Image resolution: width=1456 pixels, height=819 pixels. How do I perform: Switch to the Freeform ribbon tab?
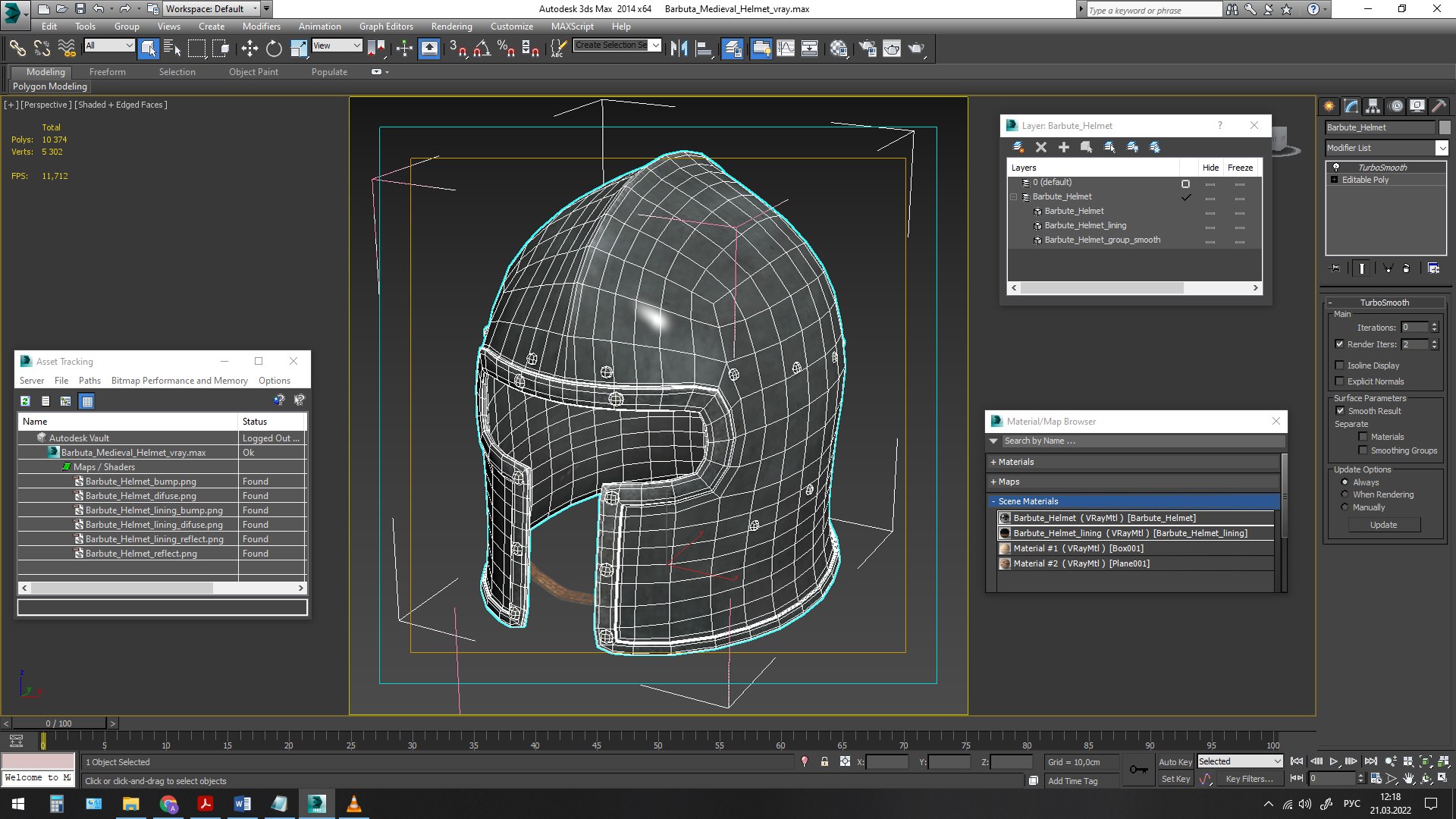[108, 72]
